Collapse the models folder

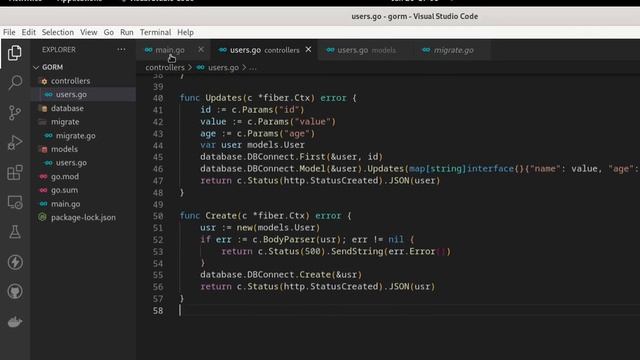(83, 149)
